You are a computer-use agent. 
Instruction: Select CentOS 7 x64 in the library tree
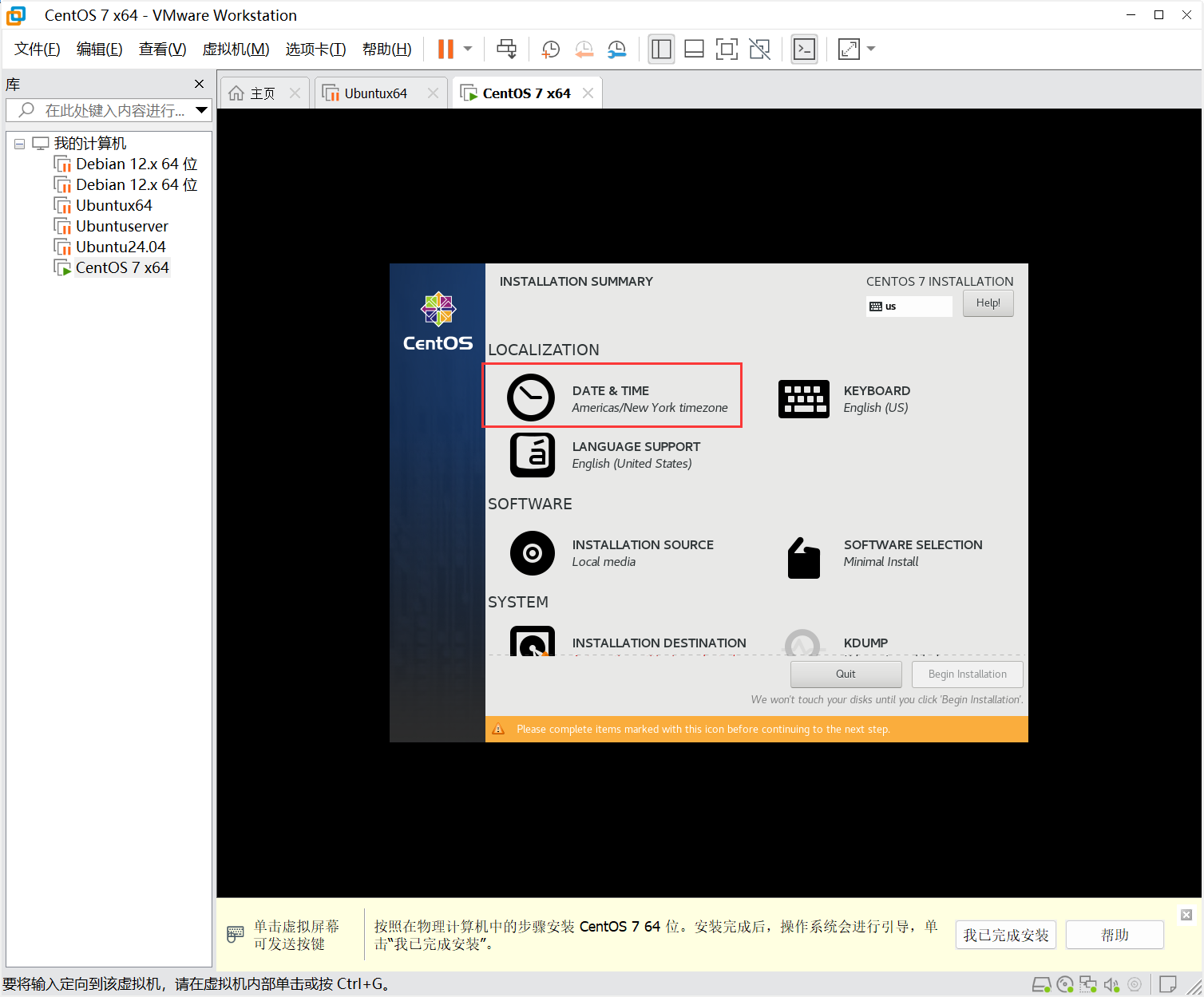pyautogui.click(x=122, y=267)
